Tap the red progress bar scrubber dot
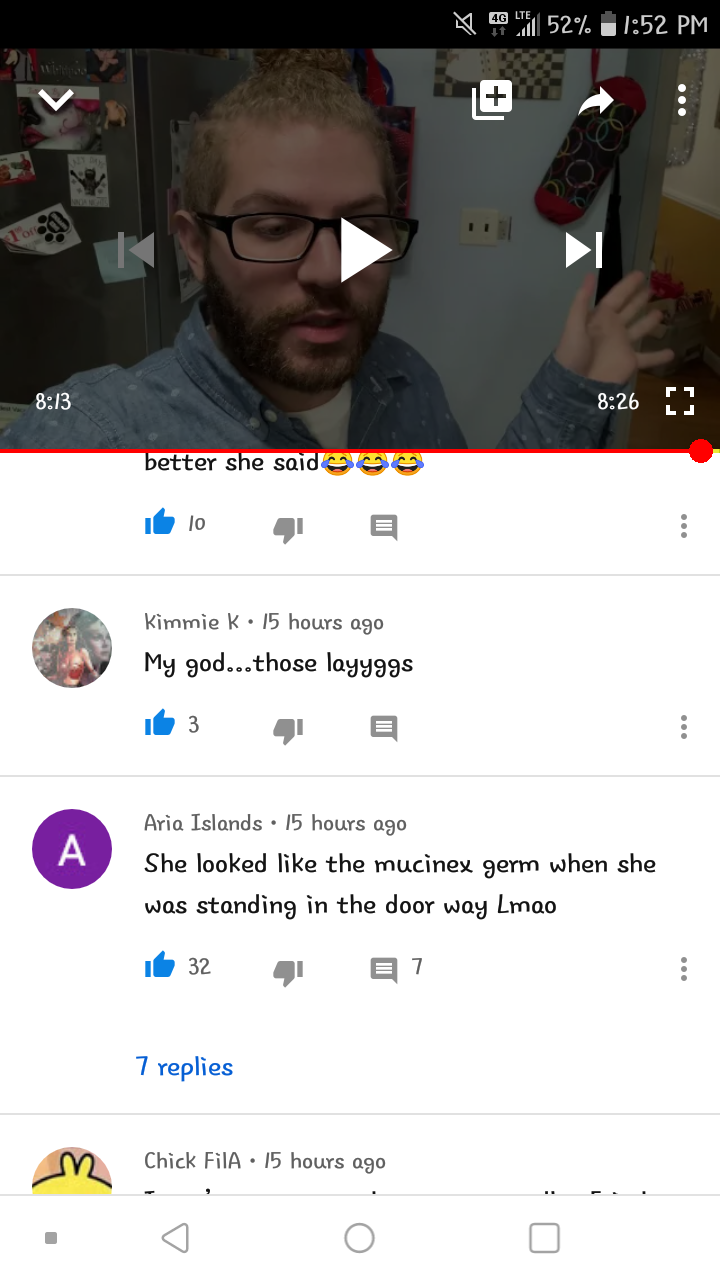720x1280 pixels. coord(701,451)
